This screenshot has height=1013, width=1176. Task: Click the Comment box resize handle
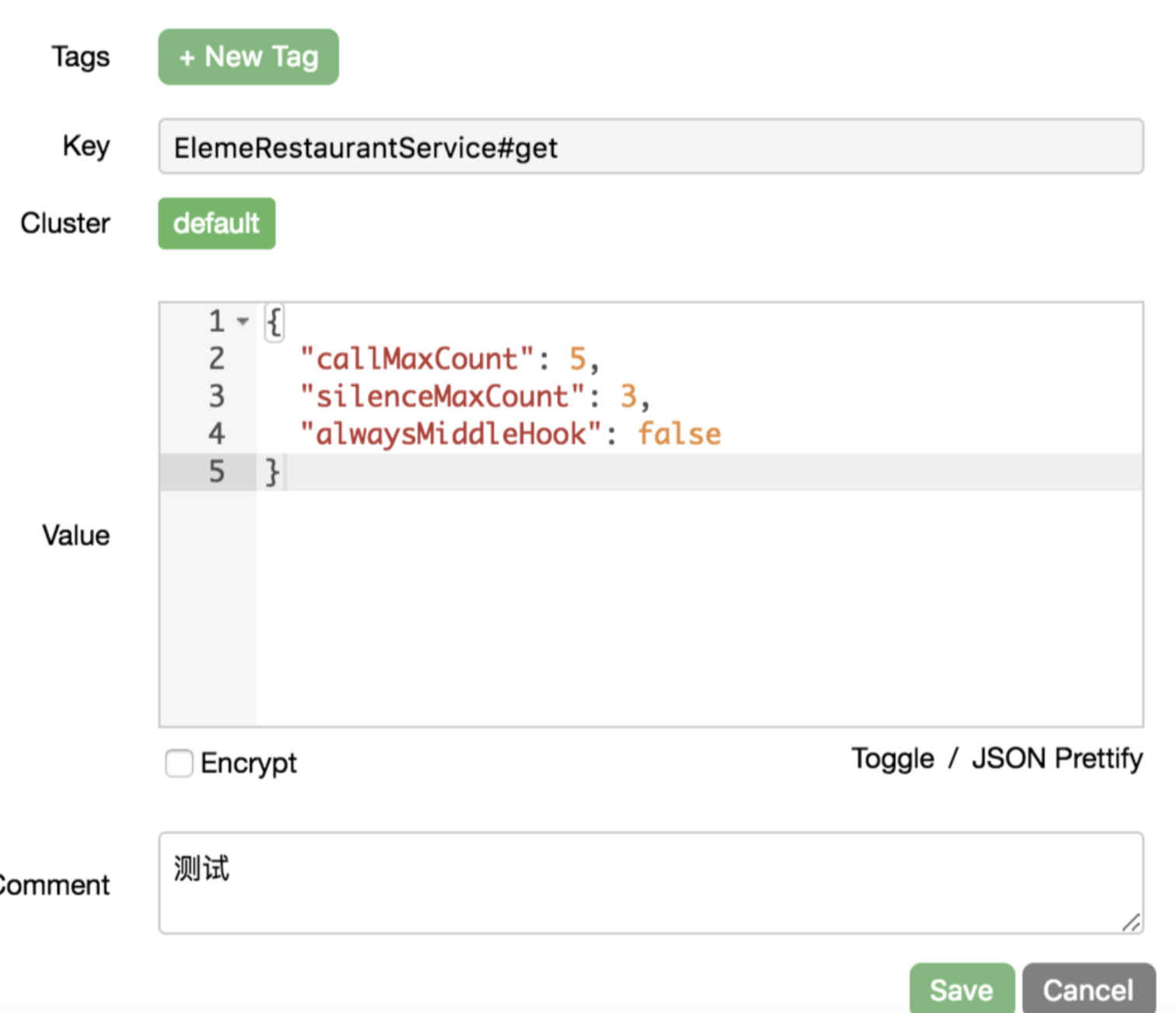click(1132, 923)
